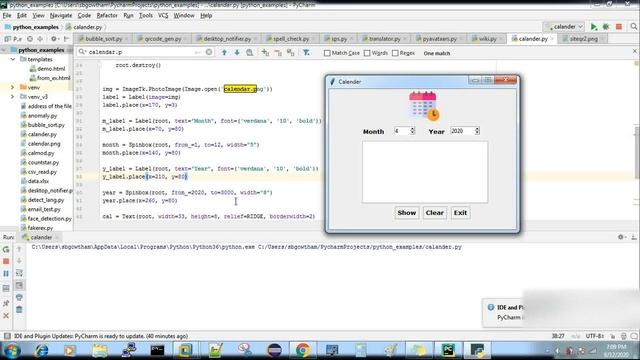Image resolution: width=640 pixels, height=360 pixels.
Task: Adjust the Month spinbox arrows
Action: click(412, 131)
